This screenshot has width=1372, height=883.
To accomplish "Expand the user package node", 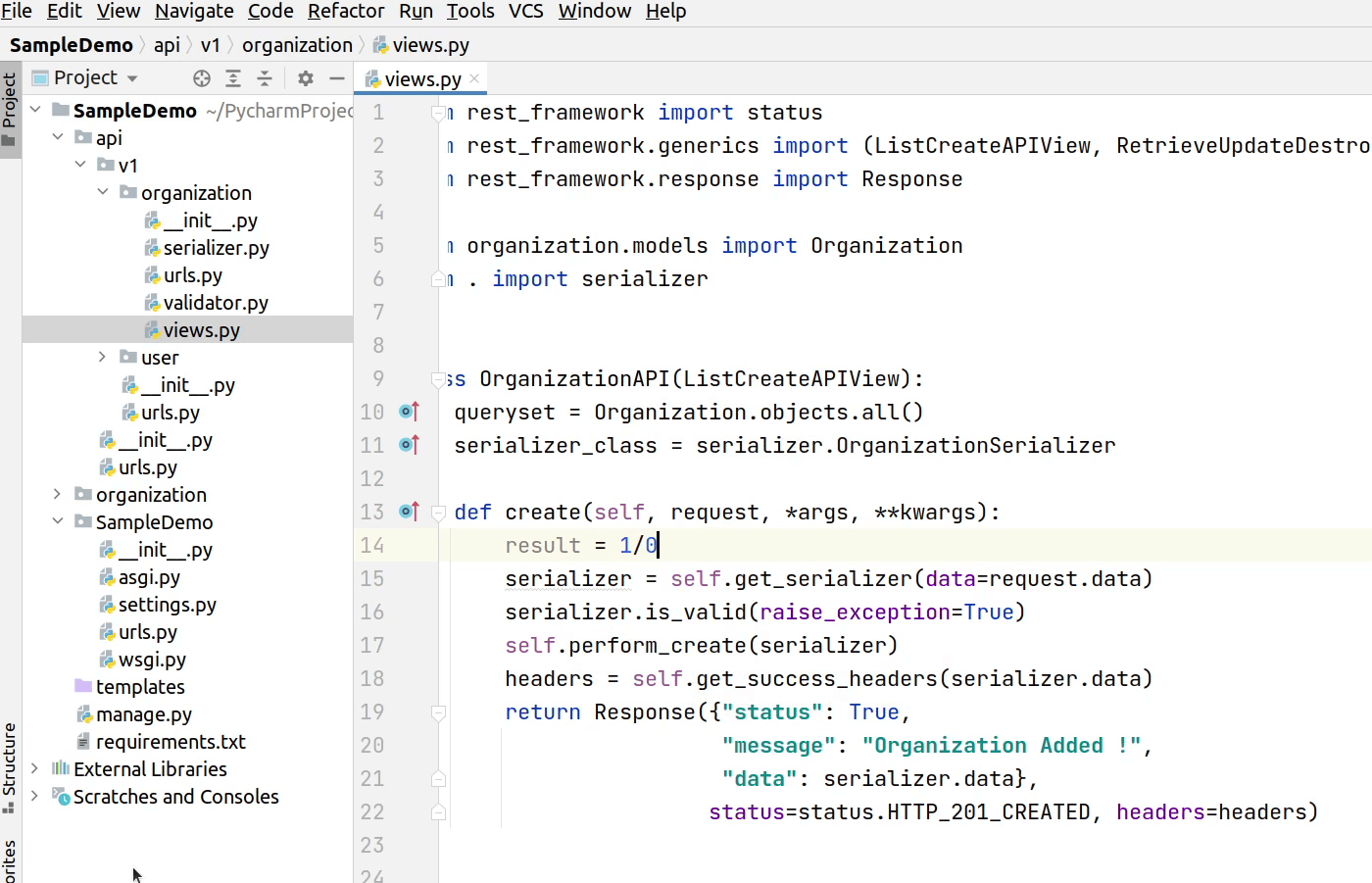I will pos(103,357).
